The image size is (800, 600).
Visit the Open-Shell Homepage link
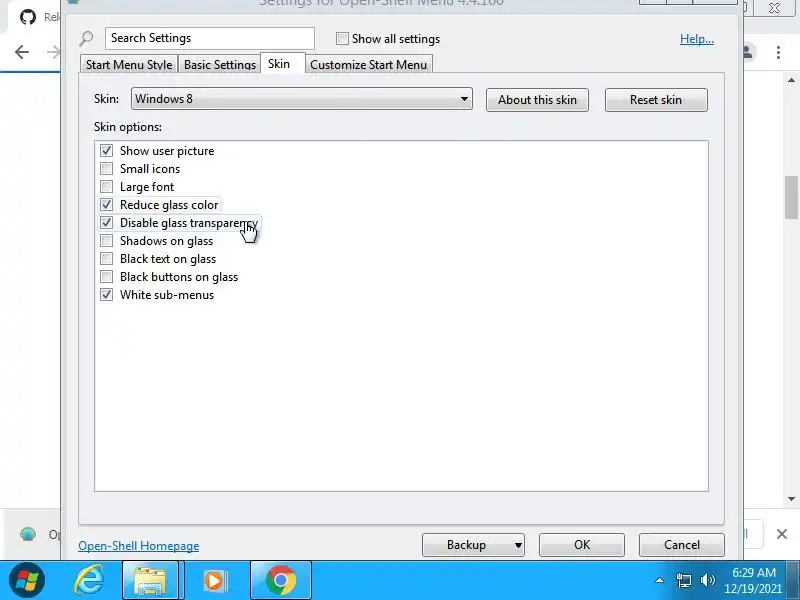(x=139, y=546)
